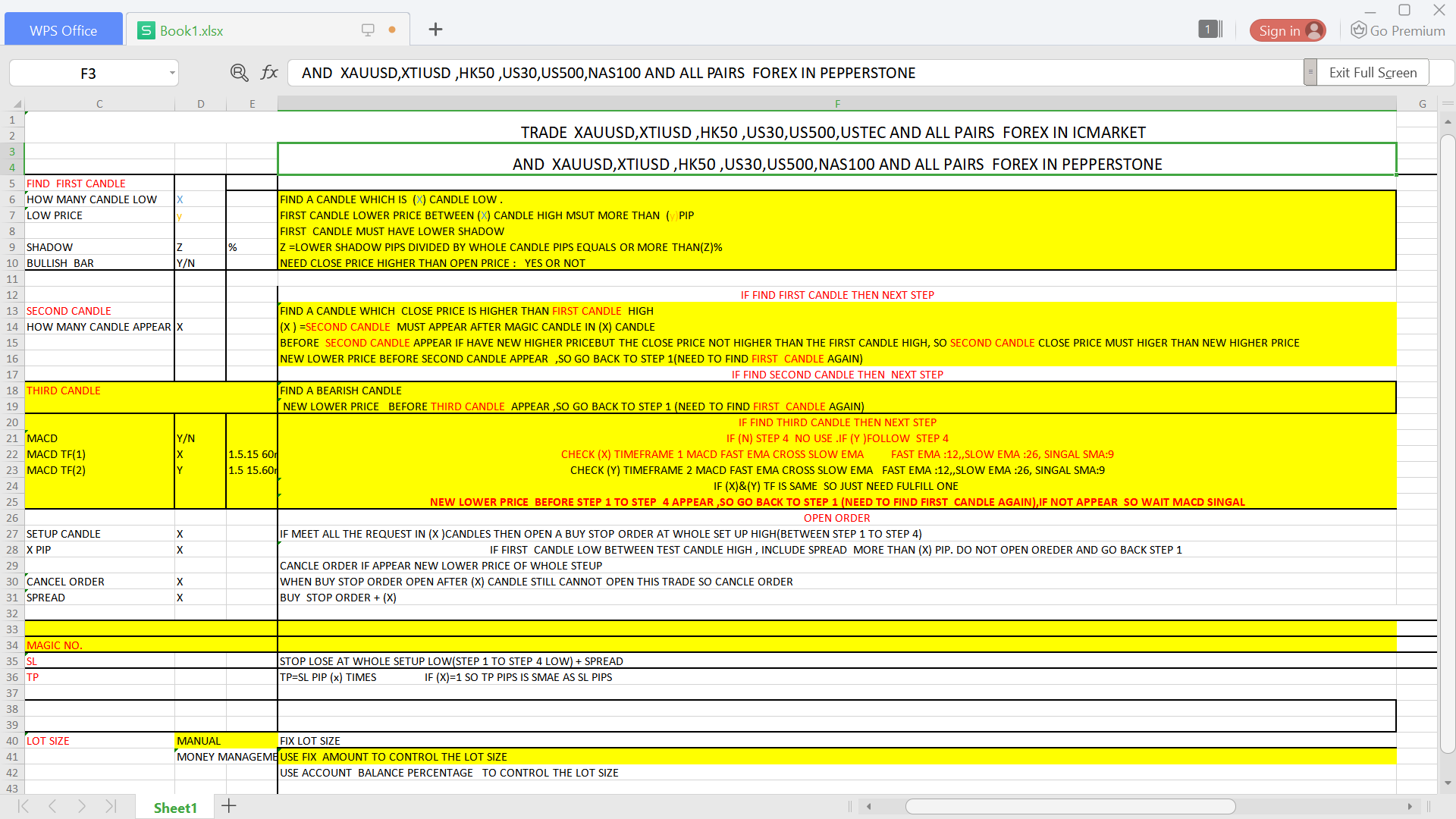Expand the formula bar handle
The width and height of the screenshot is (1456, 819).
1310,73
